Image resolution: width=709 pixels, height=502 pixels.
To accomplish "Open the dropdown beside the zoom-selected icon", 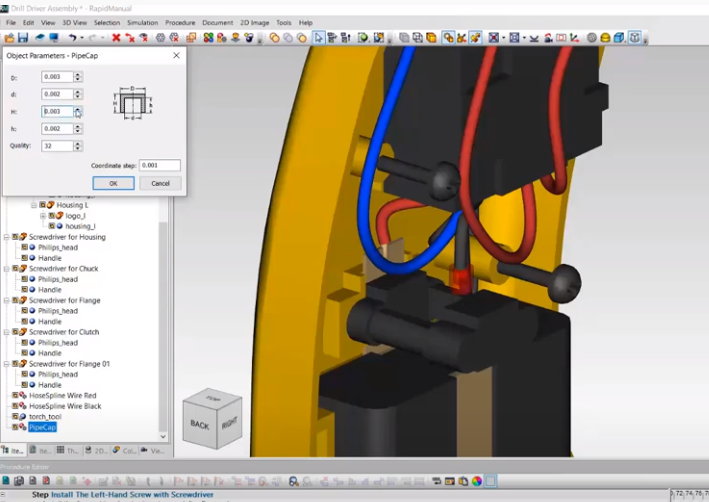I will pyautogui.click(x=525, y=38).
